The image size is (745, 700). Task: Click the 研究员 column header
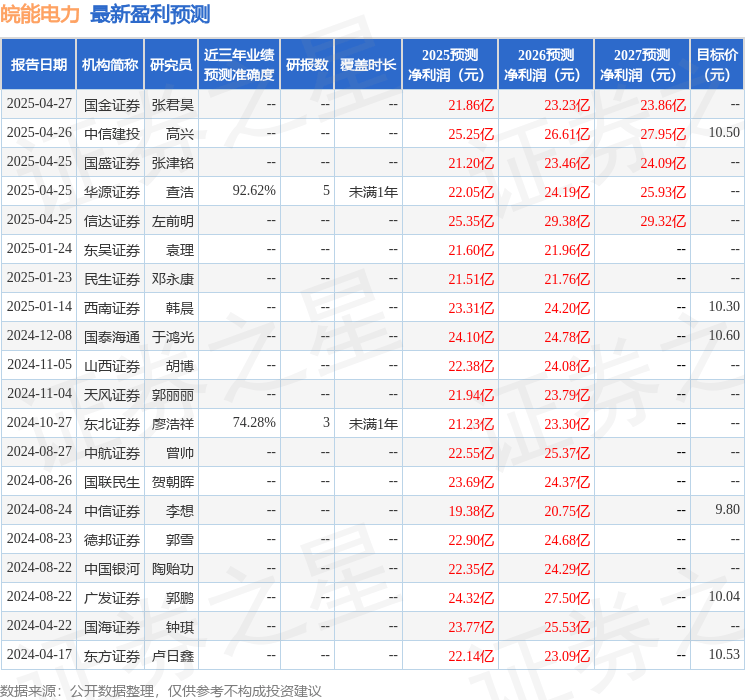(x=171, y=65)
